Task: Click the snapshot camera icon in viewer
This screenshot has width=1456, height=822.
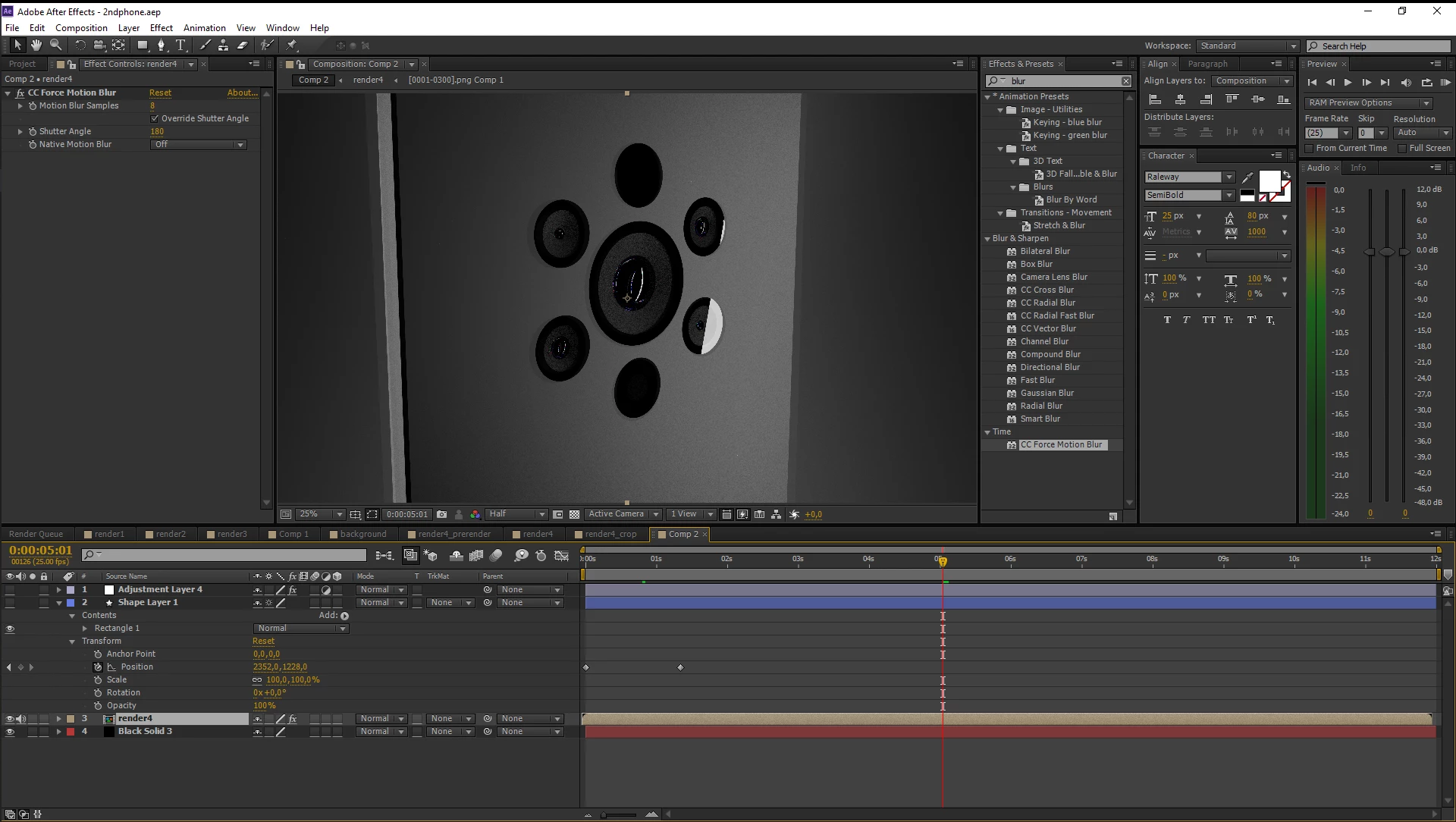Action: point(442,514)
